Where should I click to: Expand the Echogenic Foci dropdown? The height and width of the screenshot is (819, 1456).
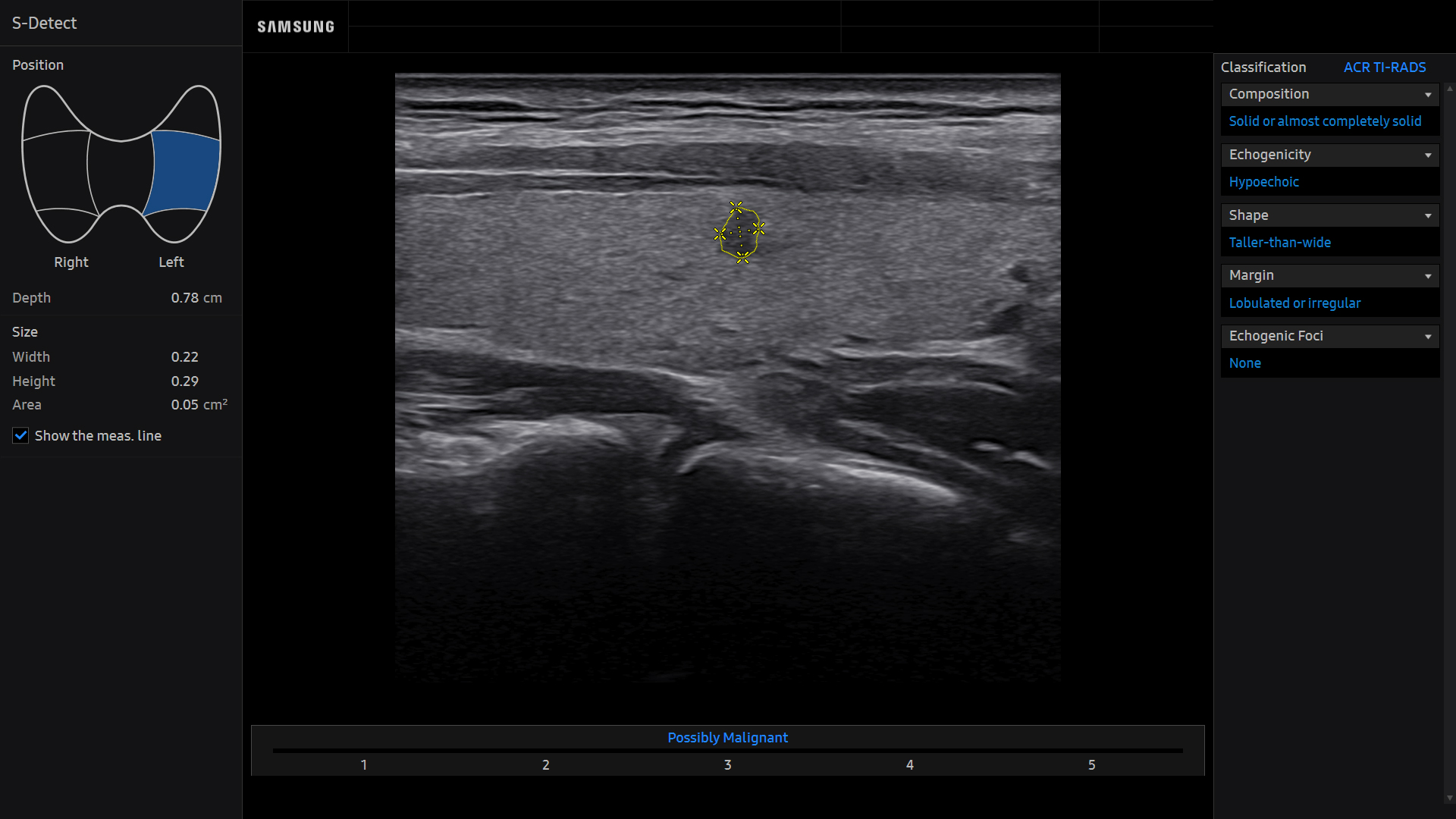[1330, 336]
